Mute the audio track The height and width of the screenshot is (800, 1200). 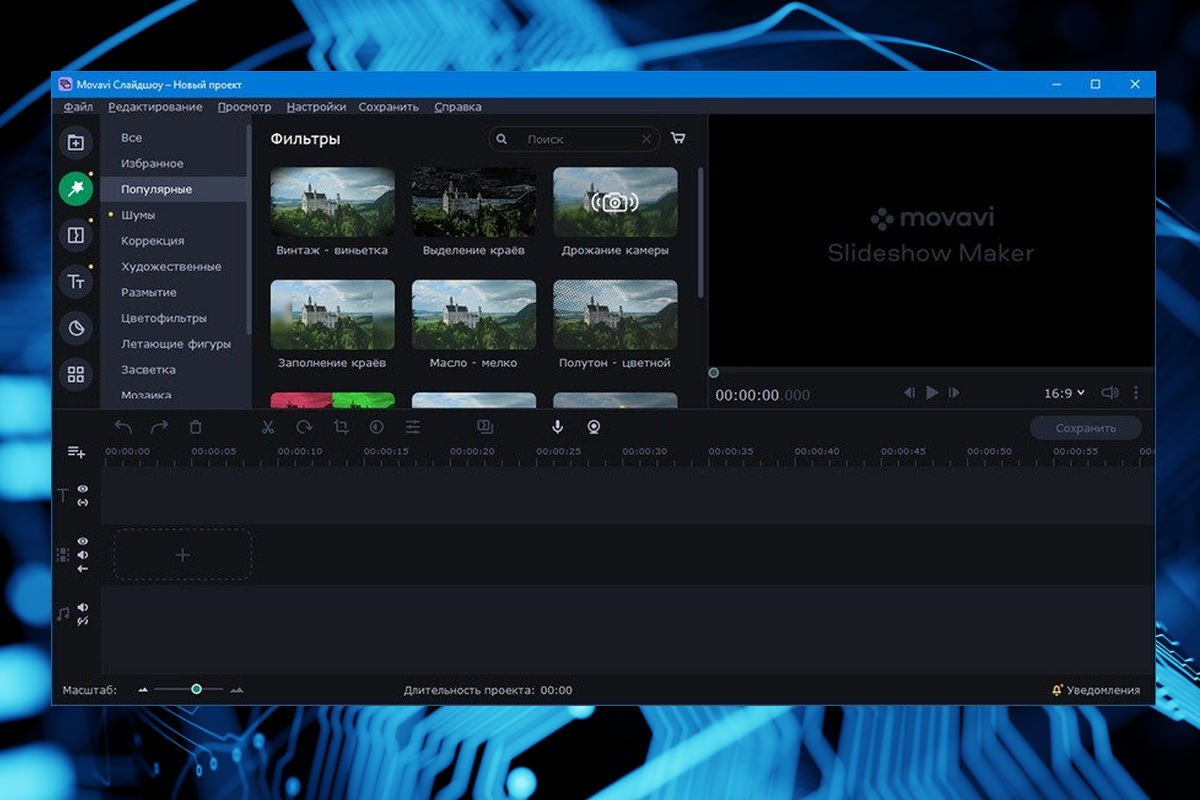(x=83, y=607)
